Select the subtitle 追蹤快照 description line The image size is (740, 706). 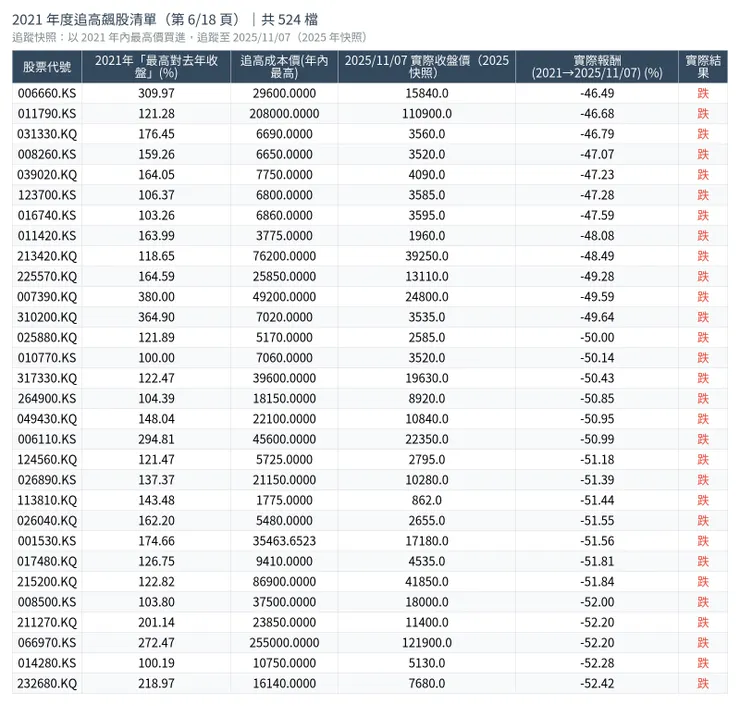190,37
